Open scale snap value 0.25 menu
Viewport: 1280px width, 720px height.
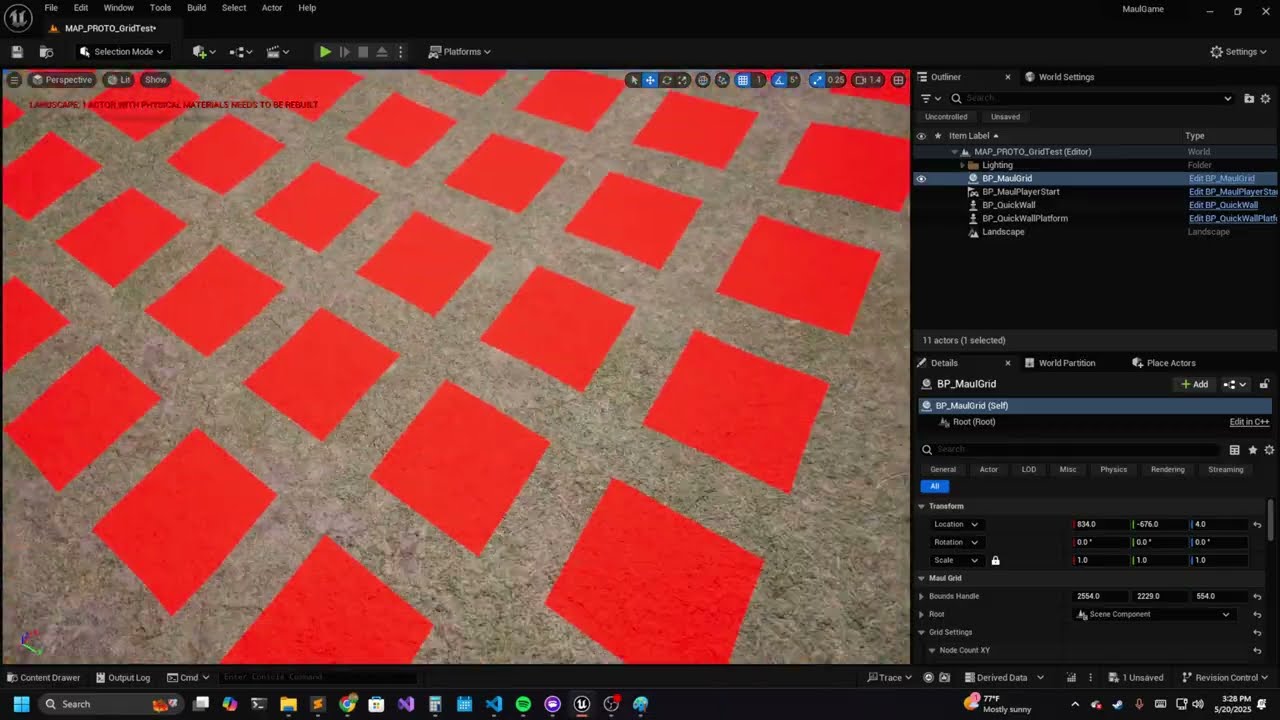click(x=836, y=80)
